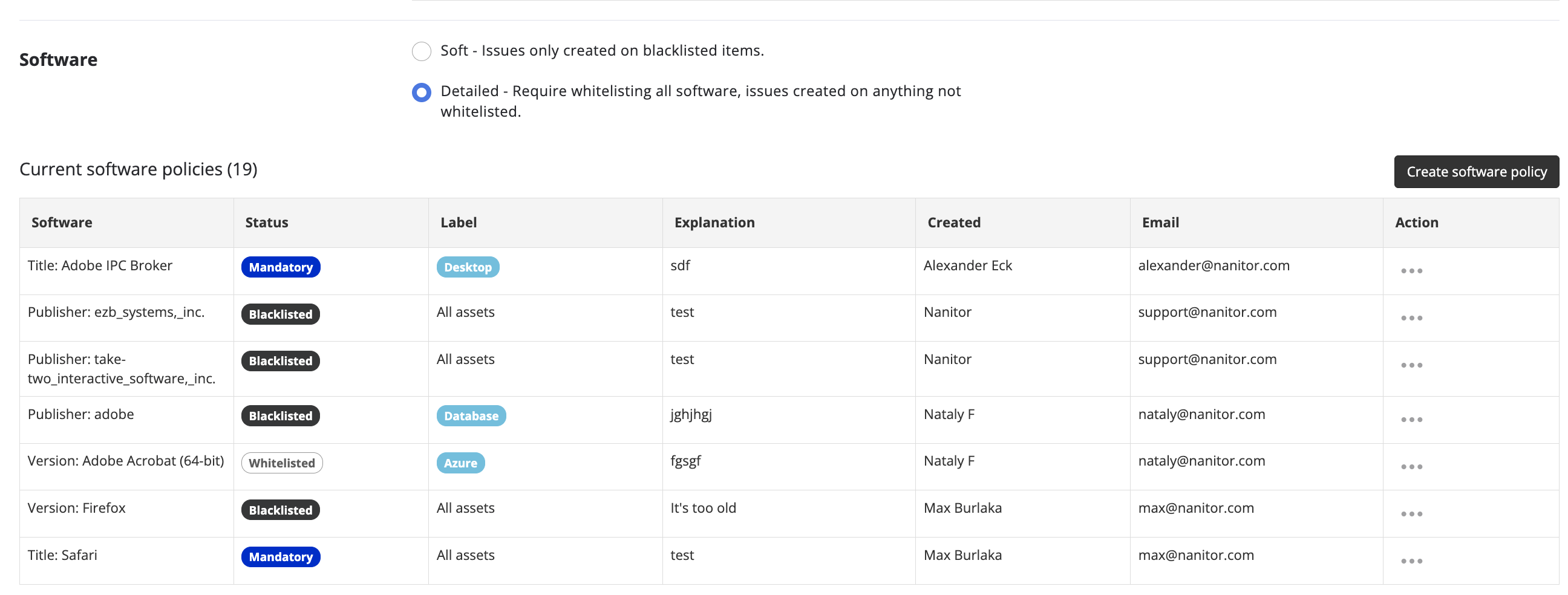This screenshot has height=595, width=1568.
Task: Select the Soft software policy radio option
Action: pyautogui.click(x=421, y=51)
